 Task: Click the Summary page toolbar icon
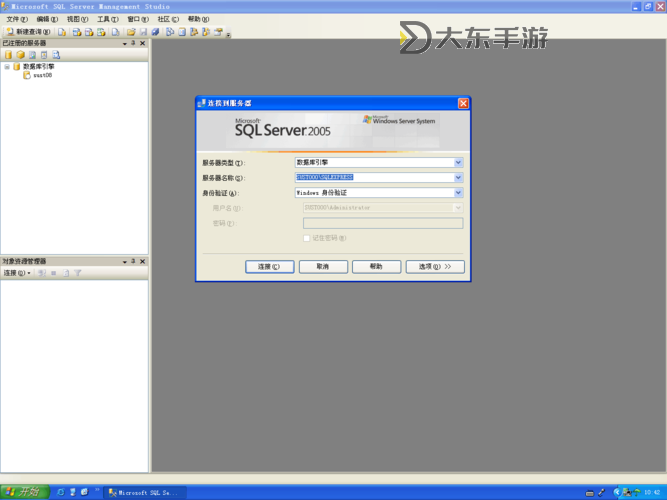(x=182, y=32)
